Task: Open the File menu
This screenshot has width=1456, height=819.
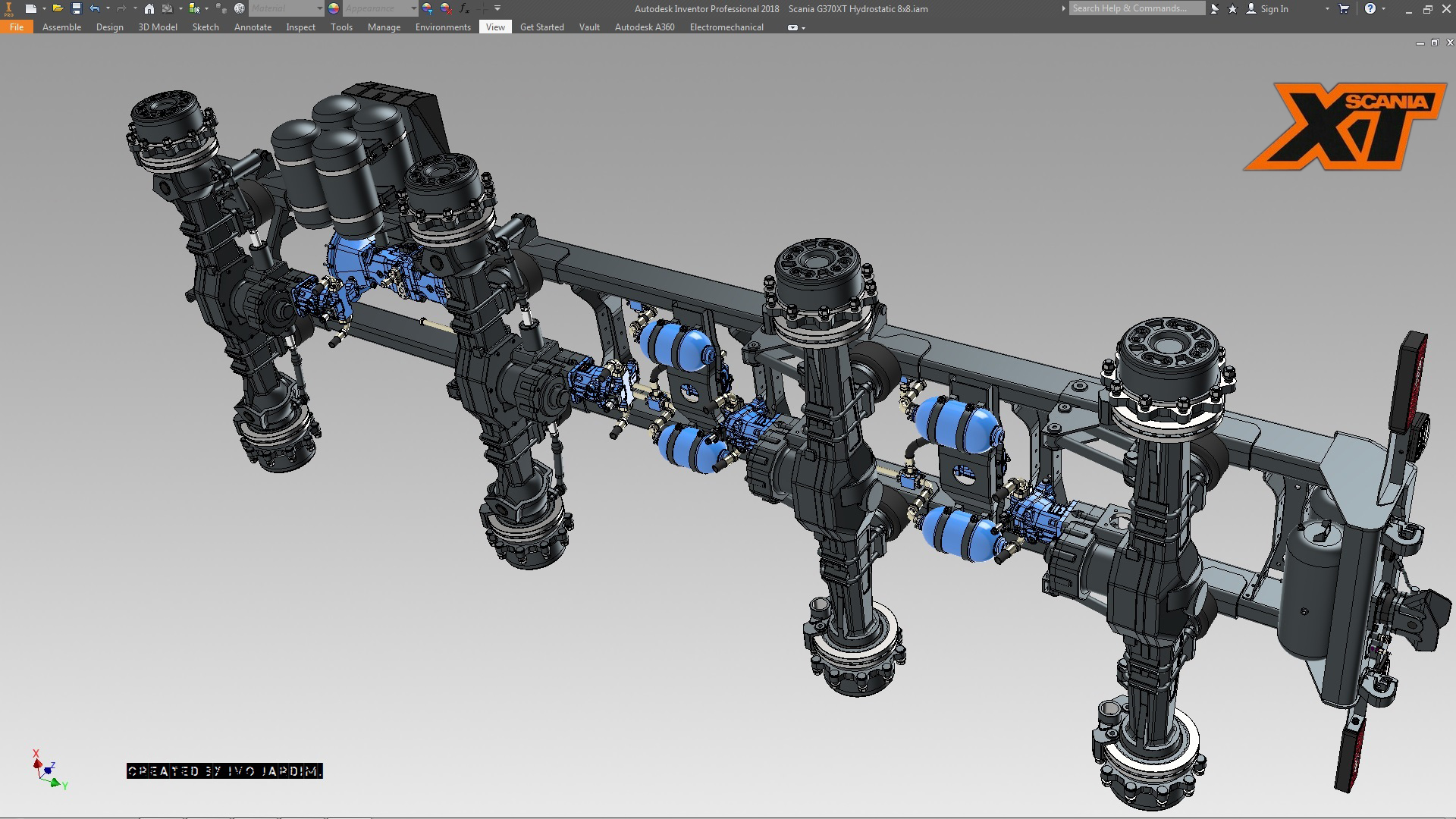Action: click(16, 27)
